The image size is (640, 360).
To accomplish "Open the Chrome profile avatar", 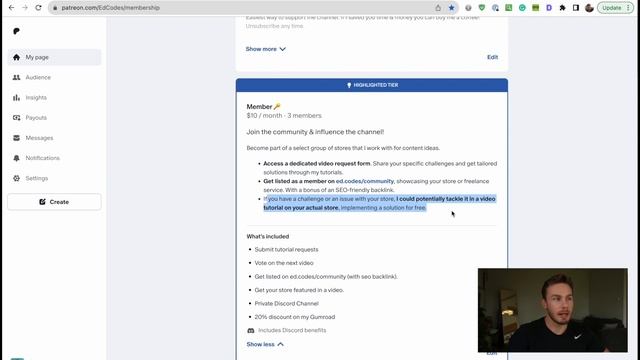I will click(x=589, y=8).
